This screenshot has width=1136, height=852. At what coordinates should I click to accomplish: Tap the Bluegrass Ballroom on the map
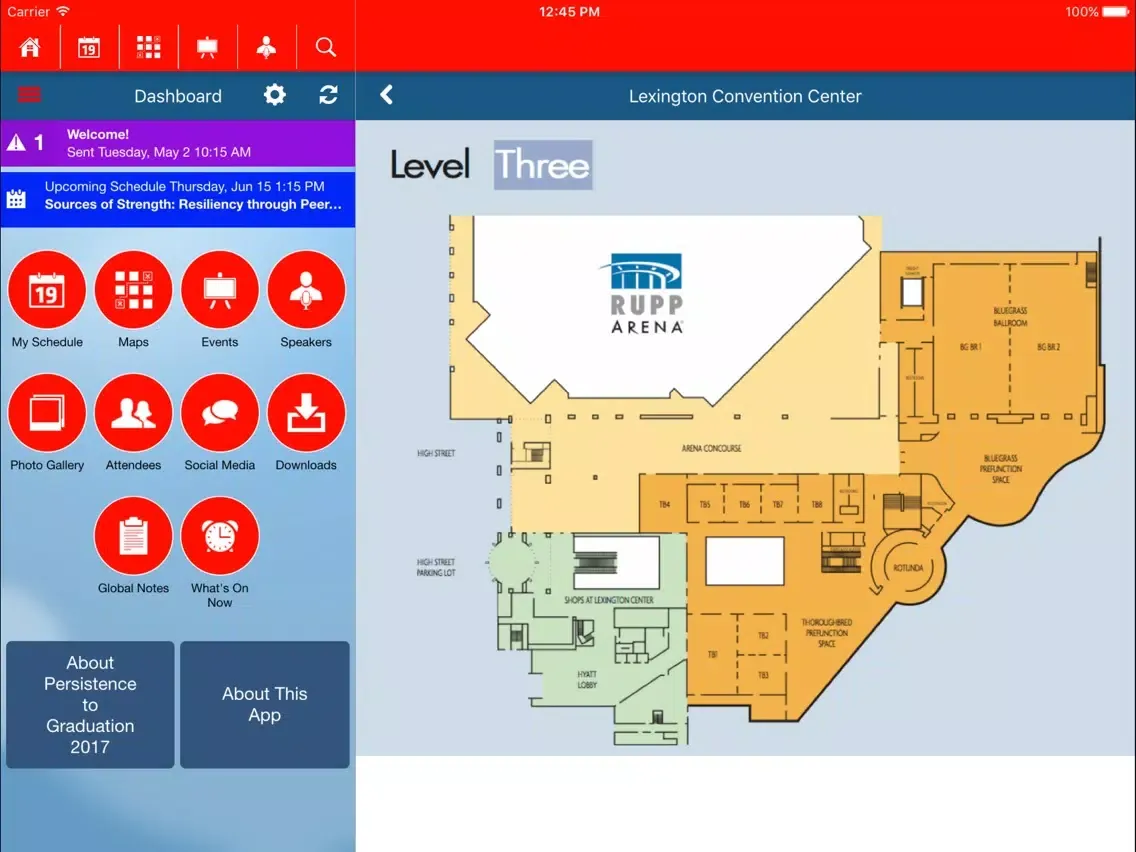[x=1010, y=317]
